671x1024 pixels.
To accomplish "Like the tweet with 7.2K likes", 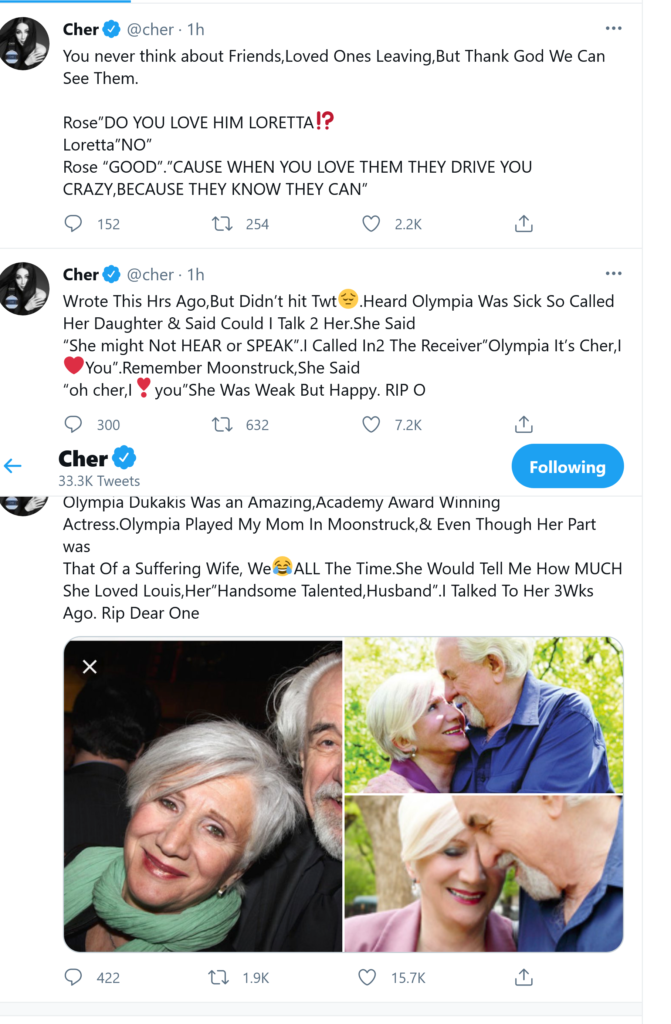I will (371, 425).
